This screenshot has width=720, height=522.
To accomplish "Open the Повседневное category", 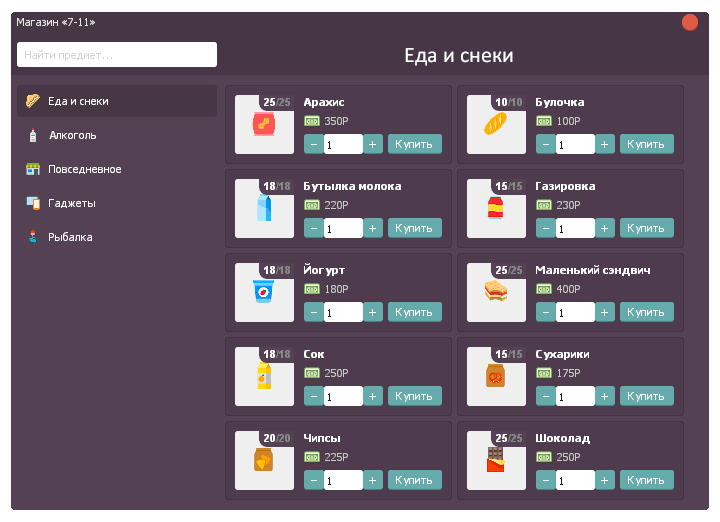I will (84, 169).
